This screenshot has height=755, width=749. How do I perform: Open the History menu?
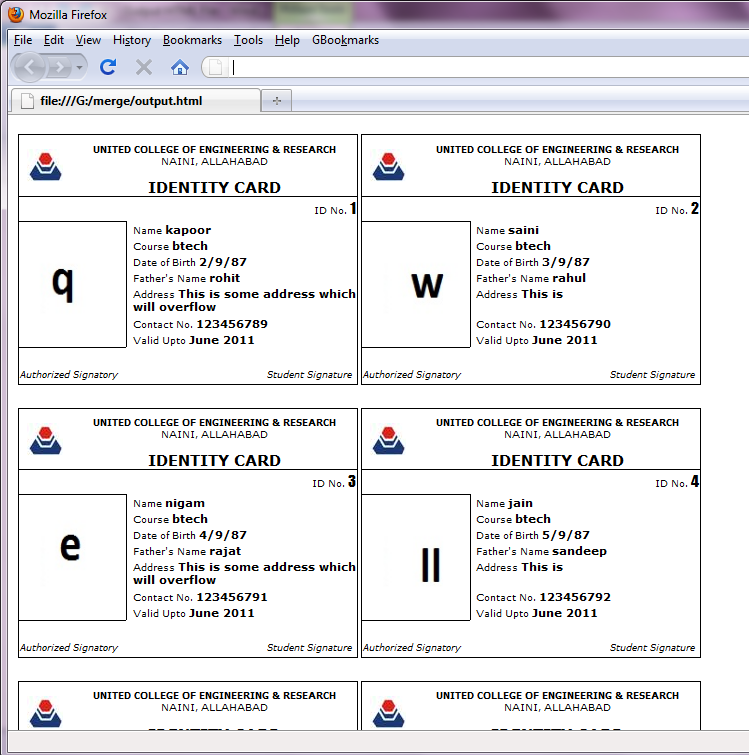(x=132, y=40)
